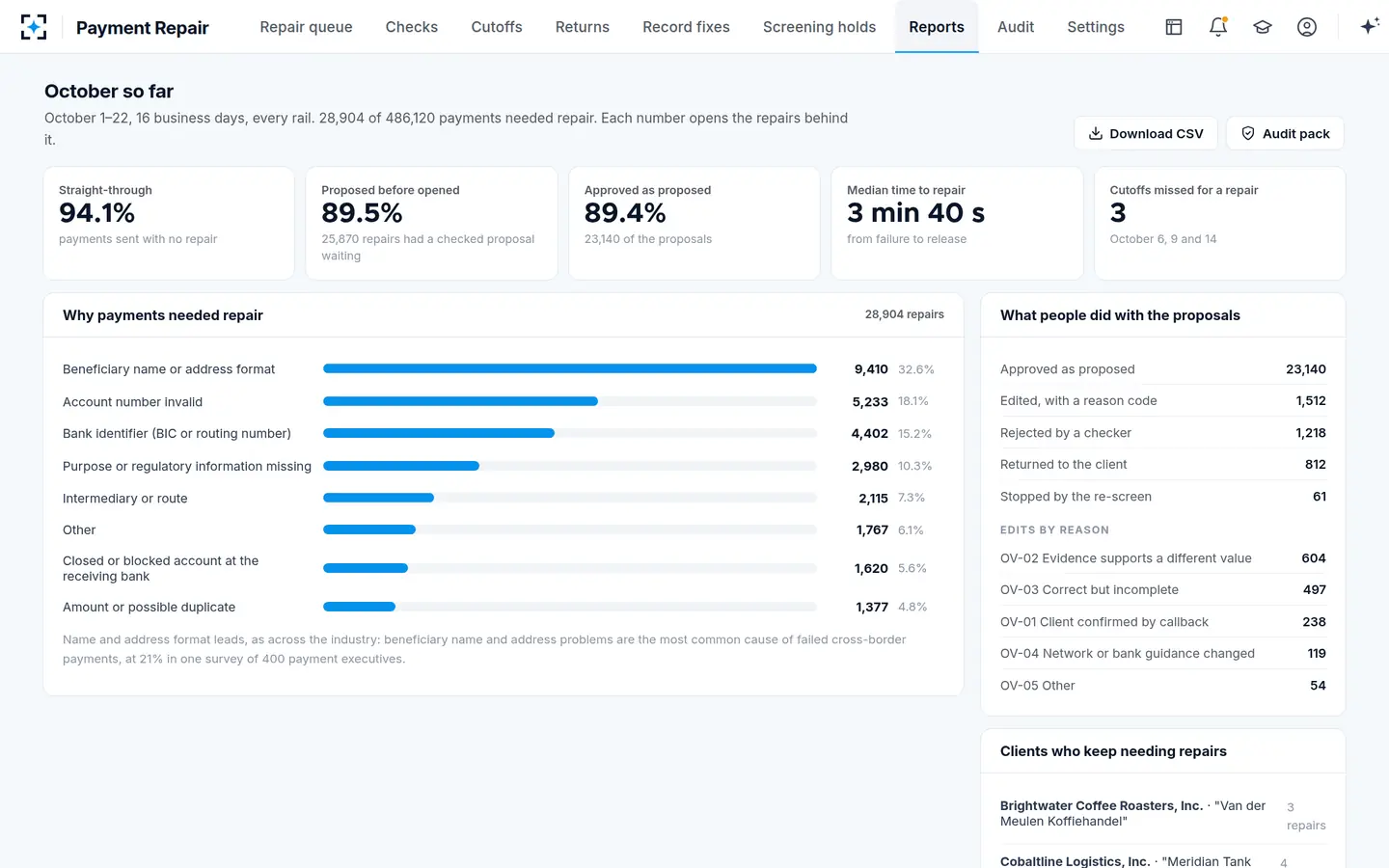Open the 89.4% approved as proposed figure
1389x868 pixels.
[625, 213]
